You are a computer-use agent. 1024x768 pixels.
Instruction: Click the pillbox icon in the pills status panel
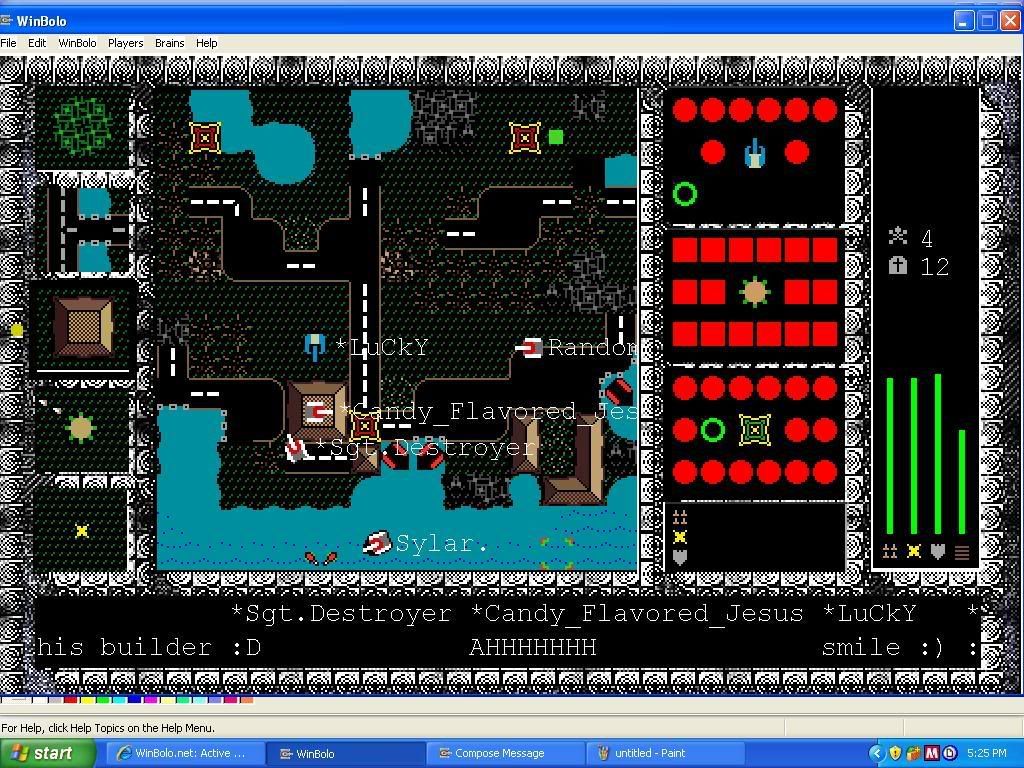pos(755,292)
